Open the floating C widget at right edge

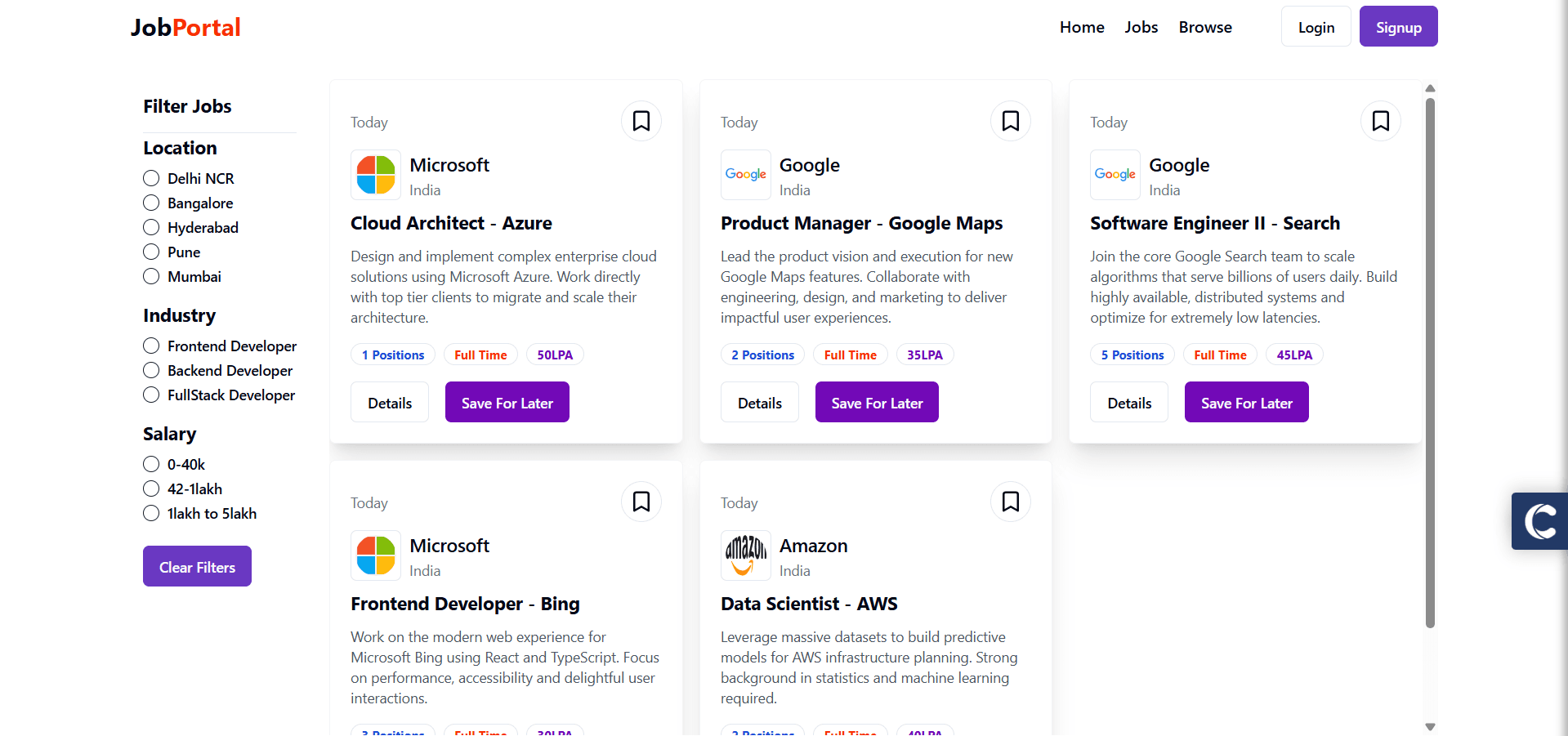click(x=1539, y=521)
